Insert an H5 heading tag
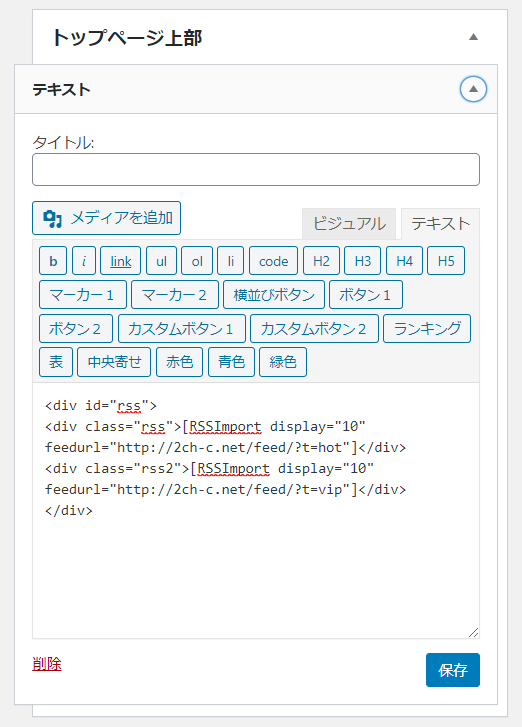522x727 pixels. coord(446,261)
